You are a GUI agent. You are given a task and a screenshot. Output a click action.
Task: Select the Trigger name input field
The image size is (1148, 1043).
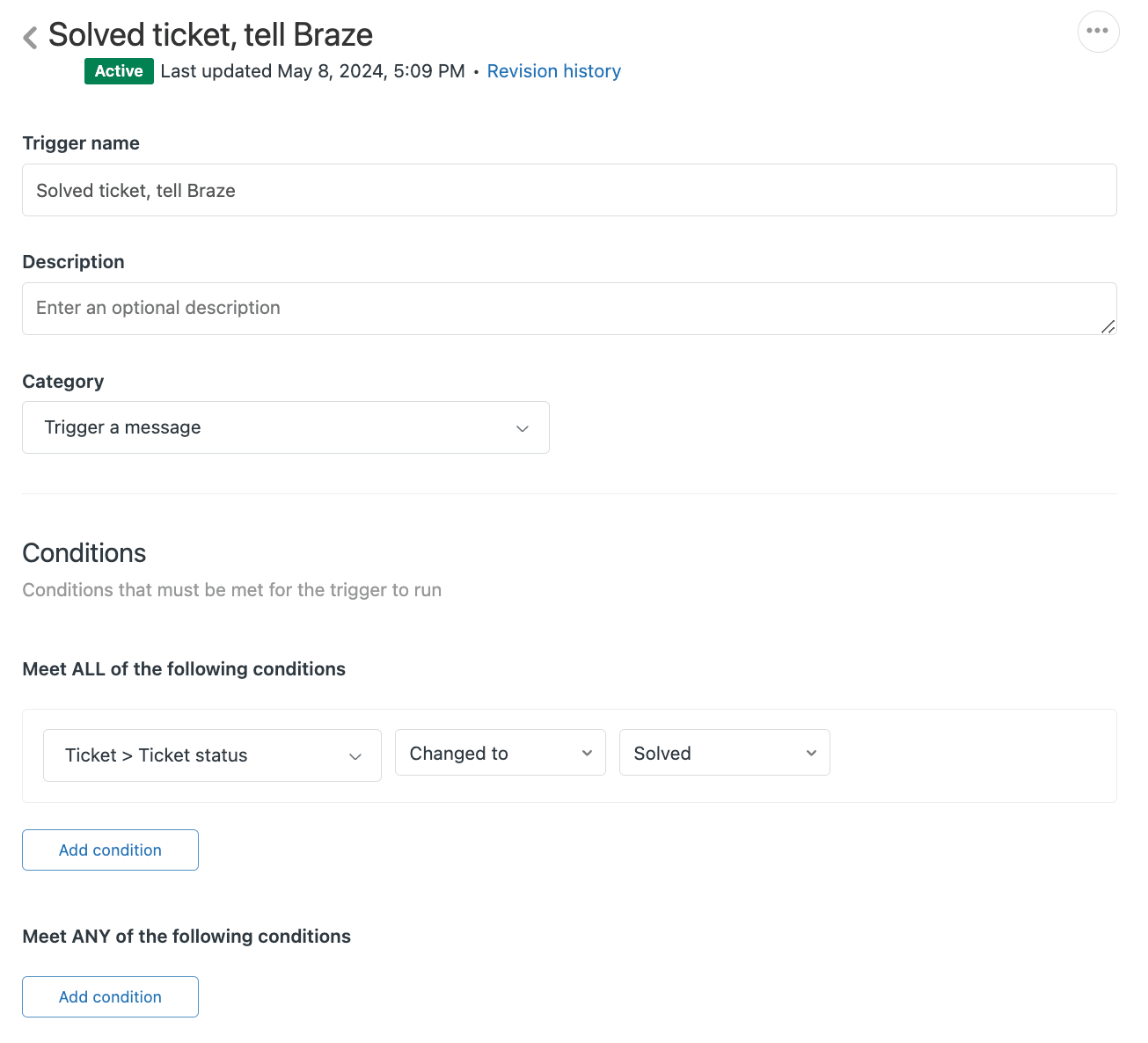point(568,190)
